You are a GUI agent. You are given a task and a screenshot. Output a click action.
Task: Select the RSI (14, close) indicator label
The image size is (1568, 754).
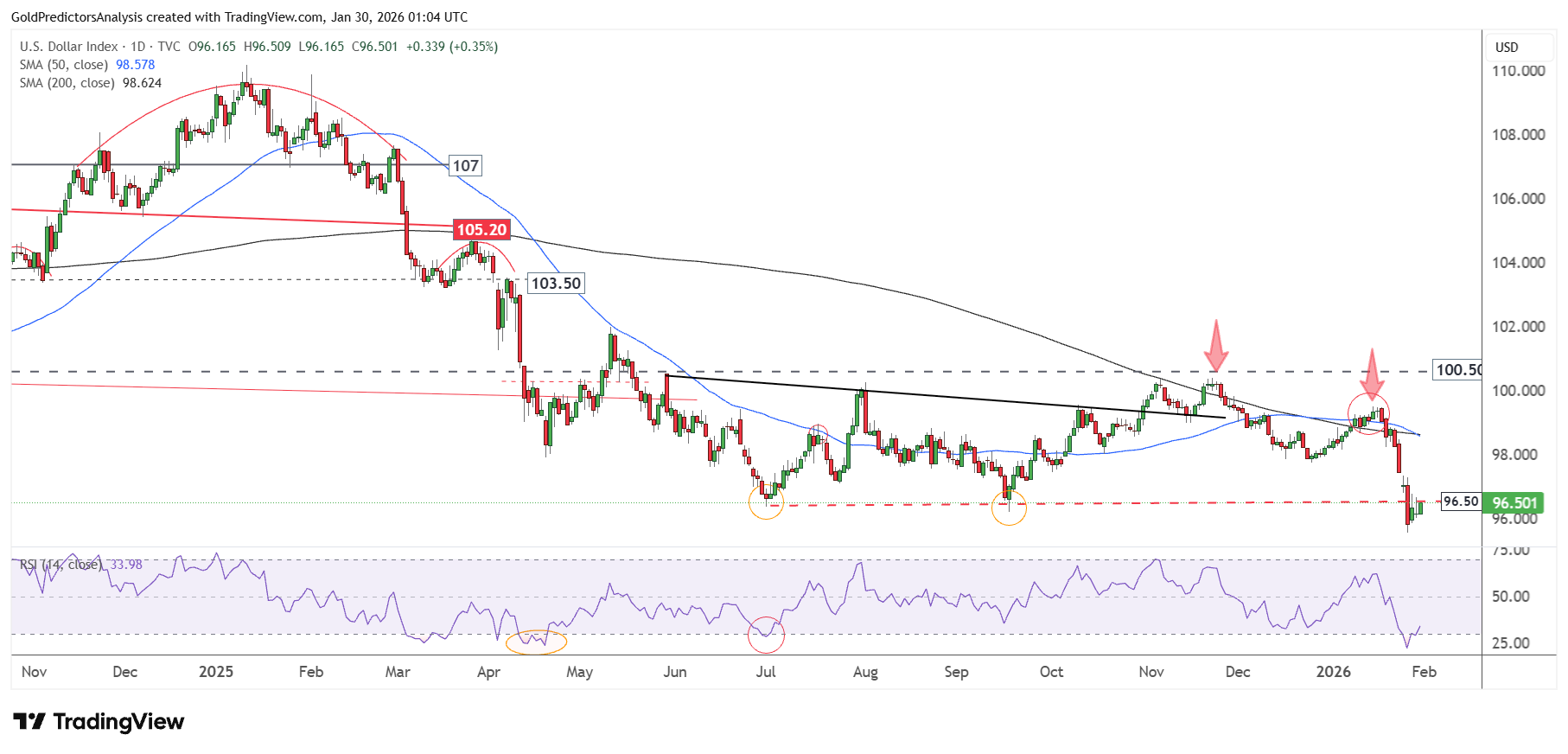61,565
